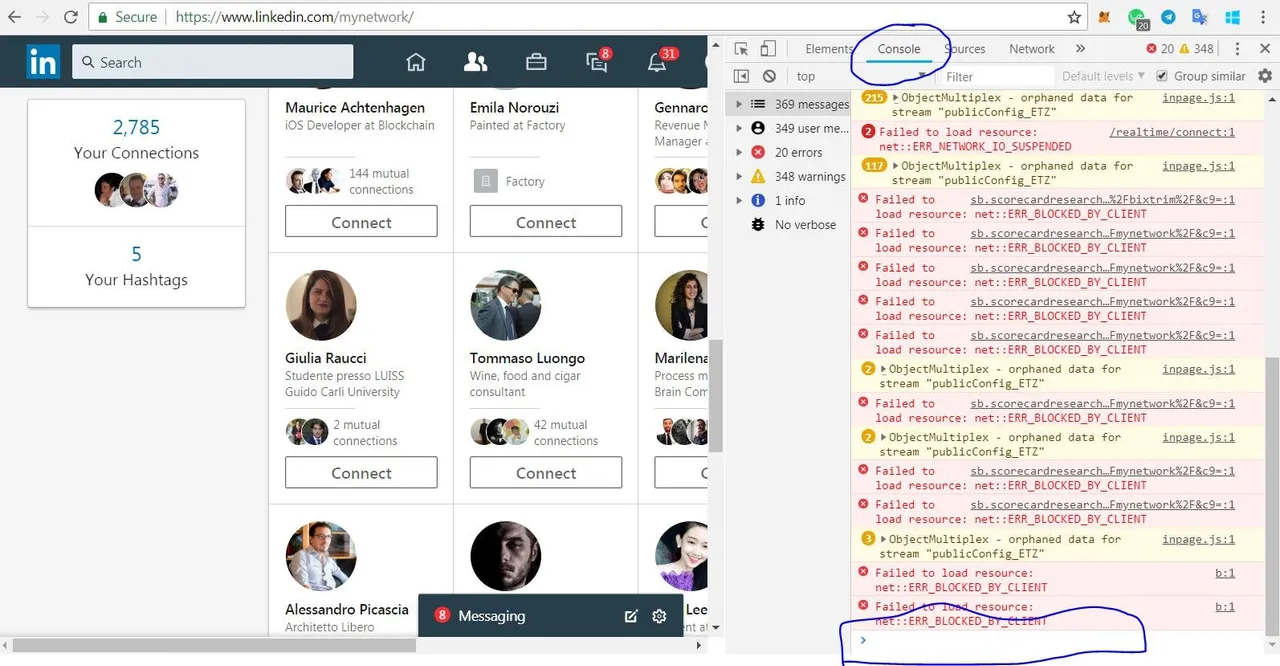1280x666 pixels.
Task: Toggle DevTools device toolbar icon
Action: tap(768, 49)
